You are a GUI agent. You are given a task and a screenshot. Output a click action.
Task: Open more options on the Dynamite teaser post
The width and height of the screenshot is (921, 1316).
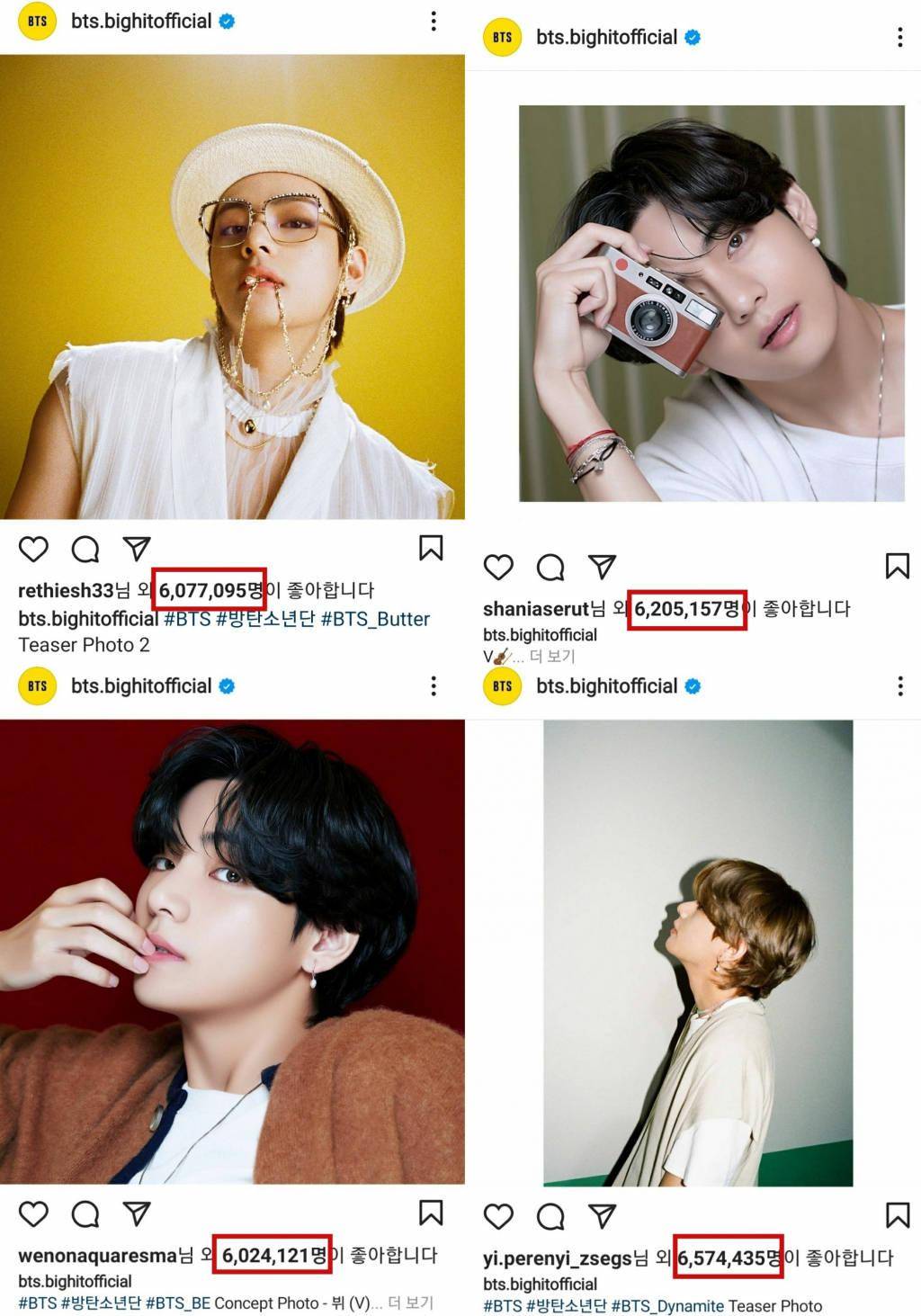pos(899,686)
